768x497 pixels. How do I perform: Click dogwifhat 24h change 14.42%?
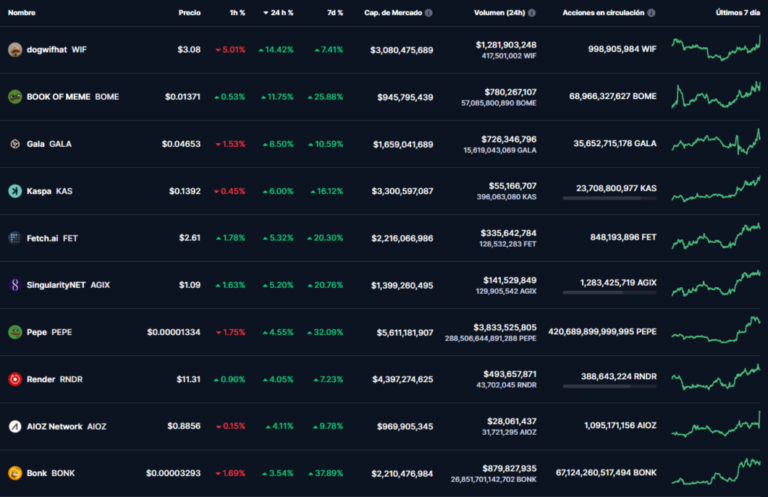(276, 49)
